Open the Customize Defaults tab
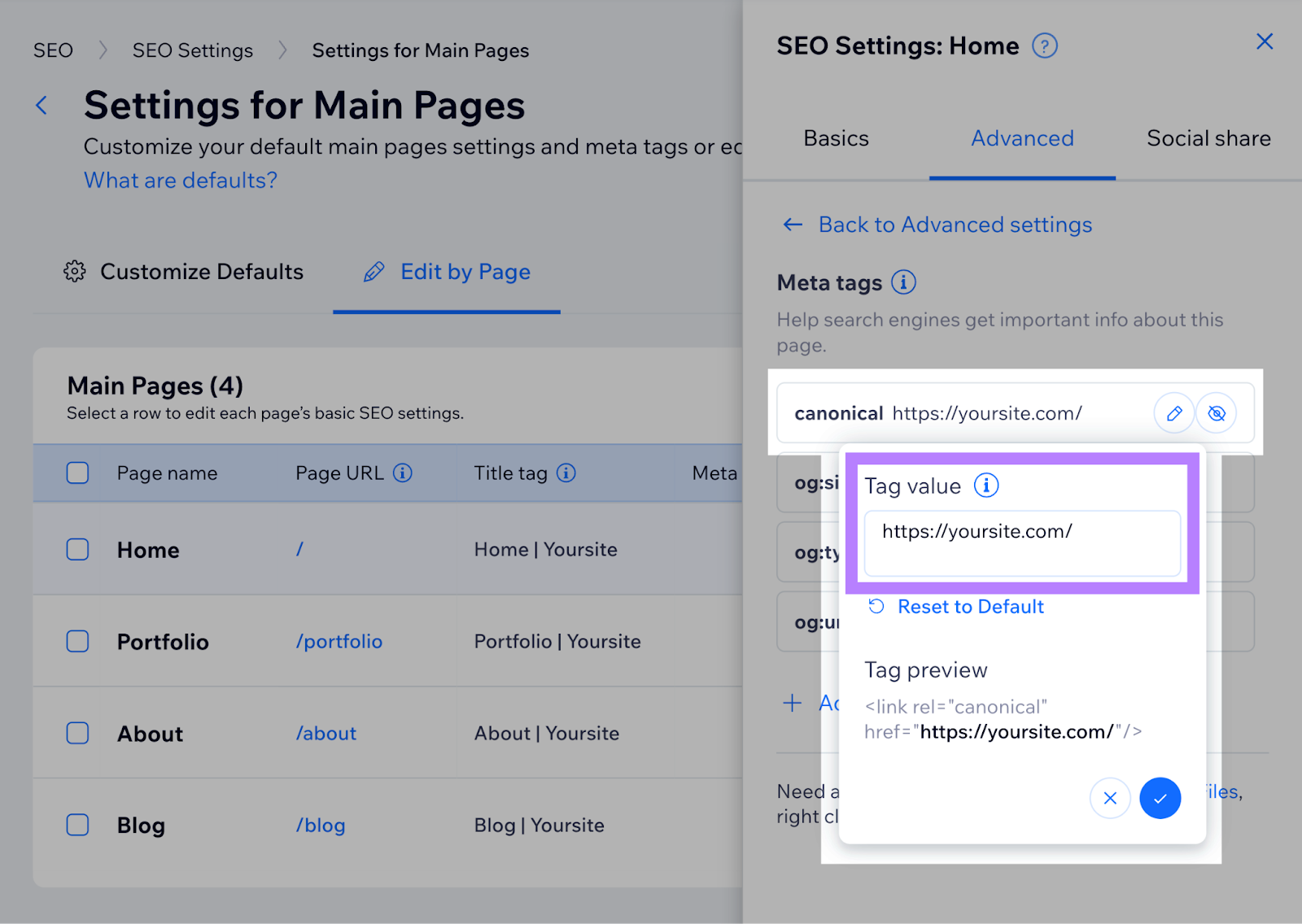Image resolution: width=1302 pixels, height=924 pixels. point(184,272)
